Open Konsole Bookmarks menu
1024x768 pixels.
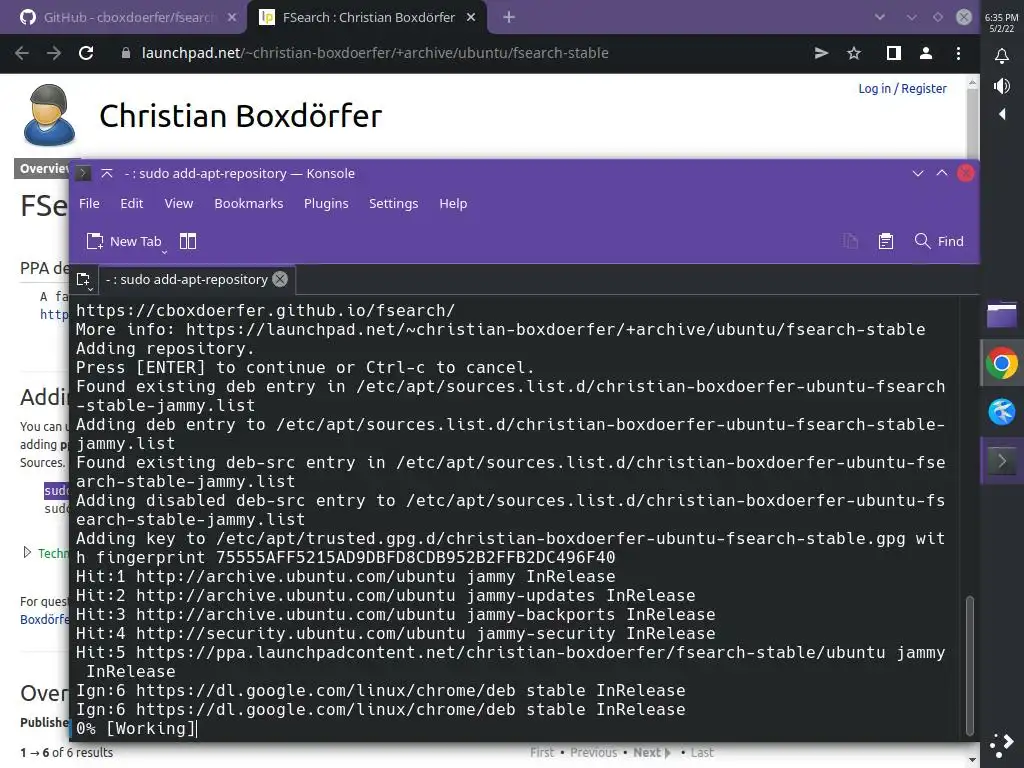pos(249,203)
